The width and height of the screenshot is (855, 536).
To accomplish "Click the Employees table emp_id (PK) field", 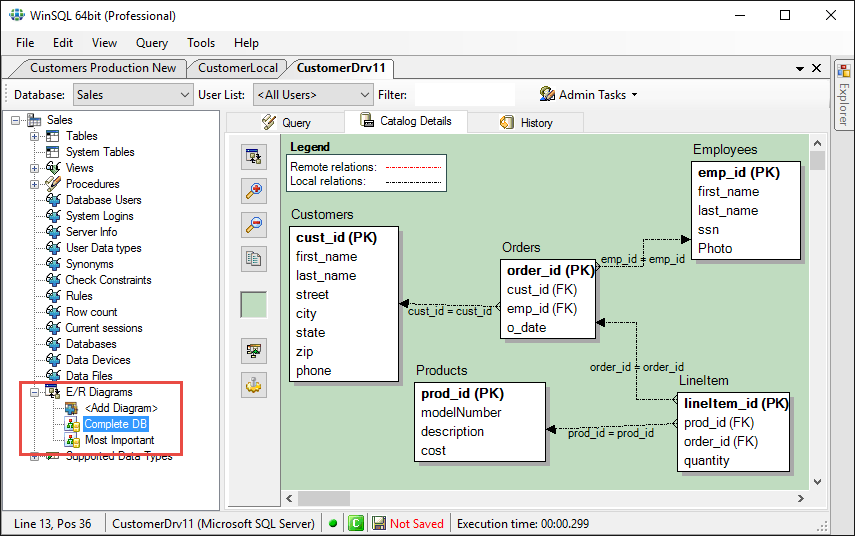I will coord(739,172).
